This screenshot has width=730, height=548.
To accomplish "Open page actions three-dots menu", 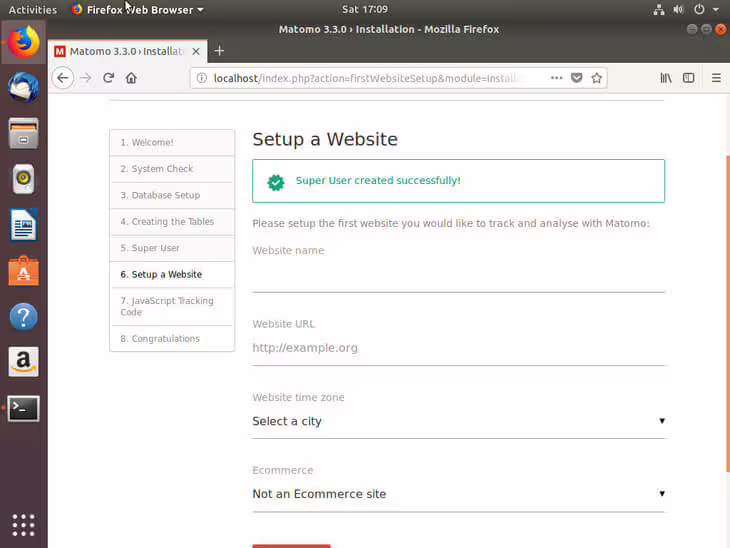I will click(x=556, y=78).
